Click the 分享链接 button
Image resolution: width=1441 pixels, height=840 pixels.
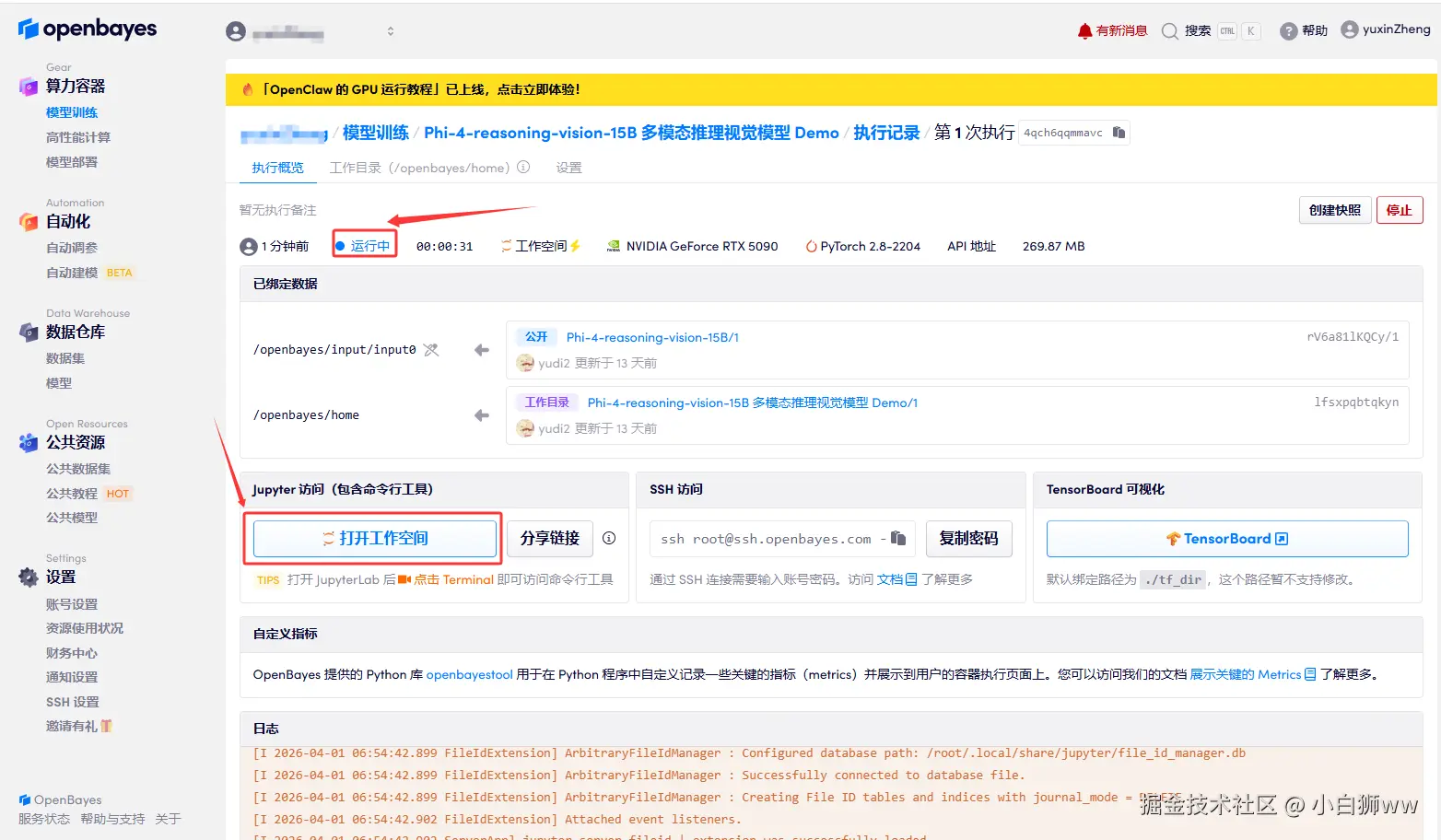click(550, 539)
